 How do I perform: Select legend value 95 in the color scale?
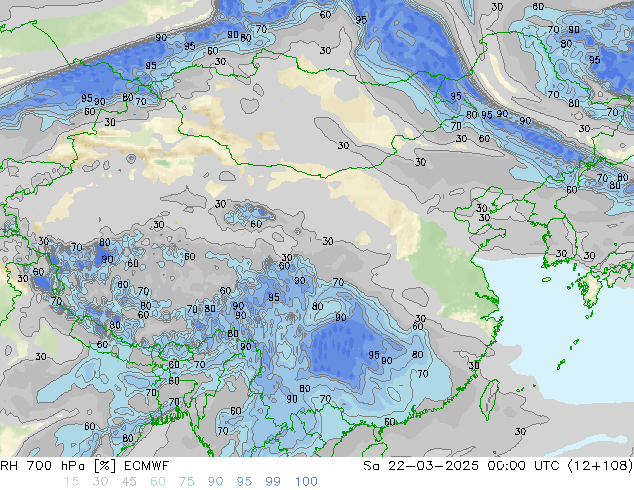[x=244, y=482]
